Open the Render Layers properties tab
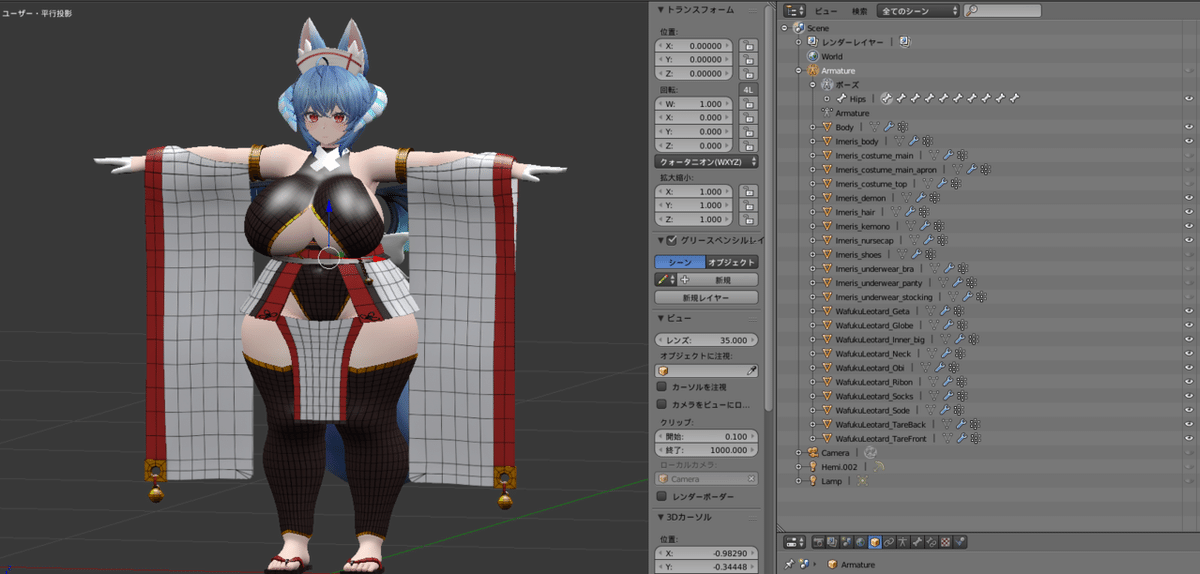 click(832, 542)
